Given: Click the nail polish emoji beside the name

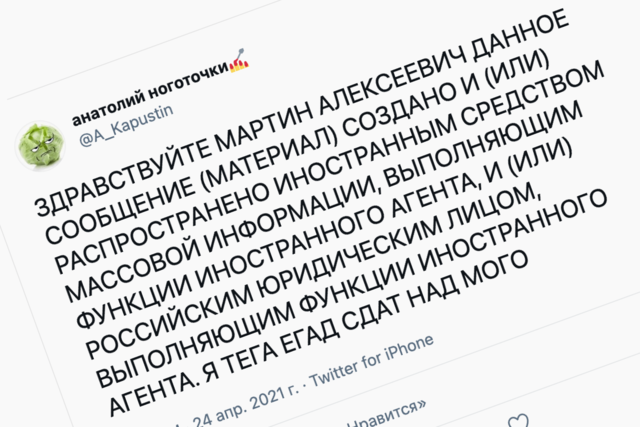Looking at the screenshot, I should point(239,67).
